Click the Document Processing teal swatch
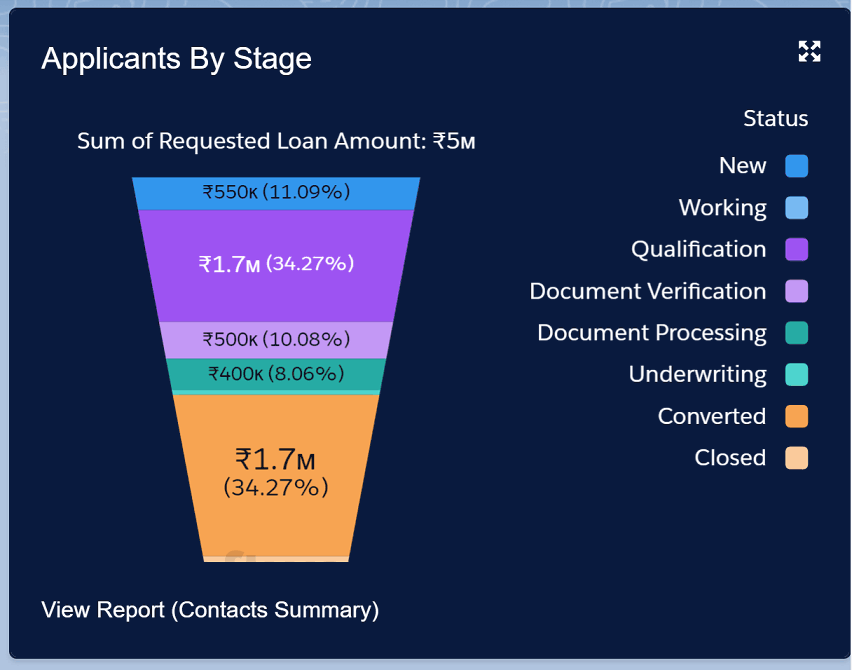Viewport: 852px width, 670px height. (796, 333)
